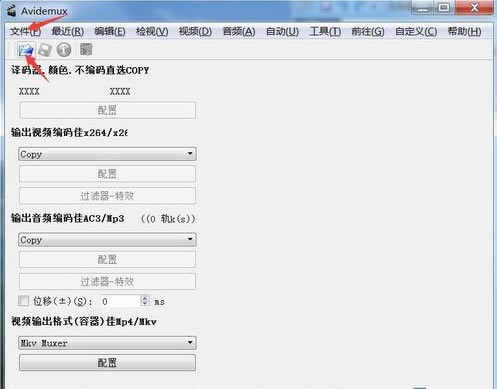Viewport: 497px width, 389px height.
Task: Click the open video folder icon
Action: pos(26,50)
